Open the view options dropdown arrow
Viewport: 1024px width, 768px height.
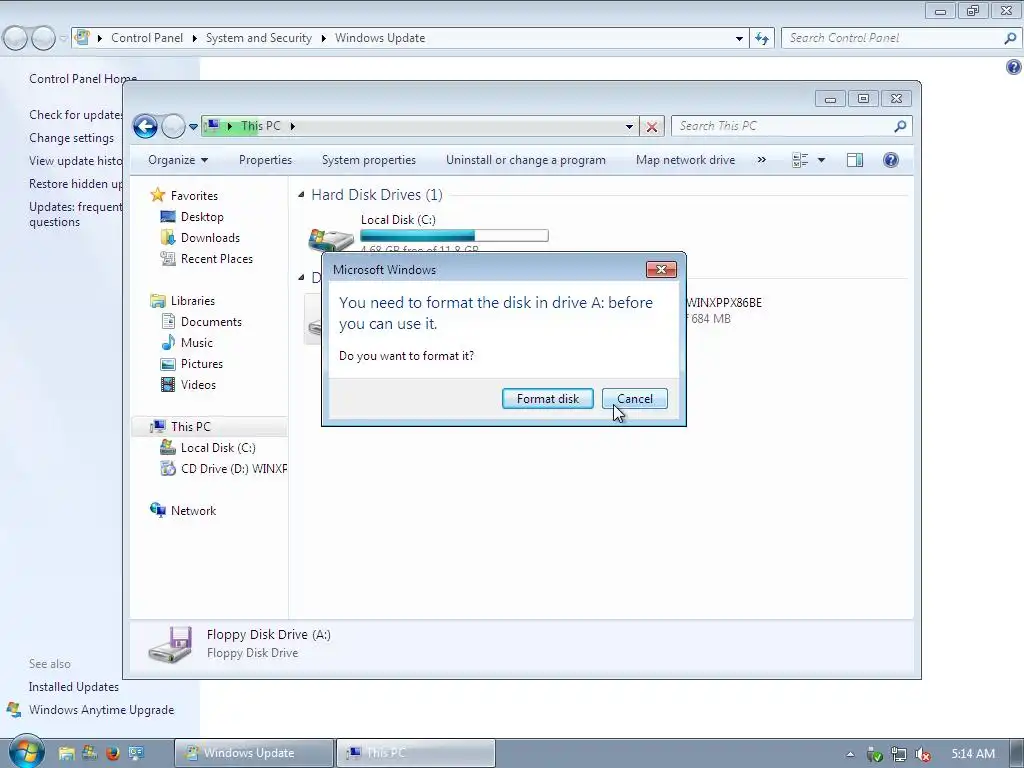coord(822,160)
